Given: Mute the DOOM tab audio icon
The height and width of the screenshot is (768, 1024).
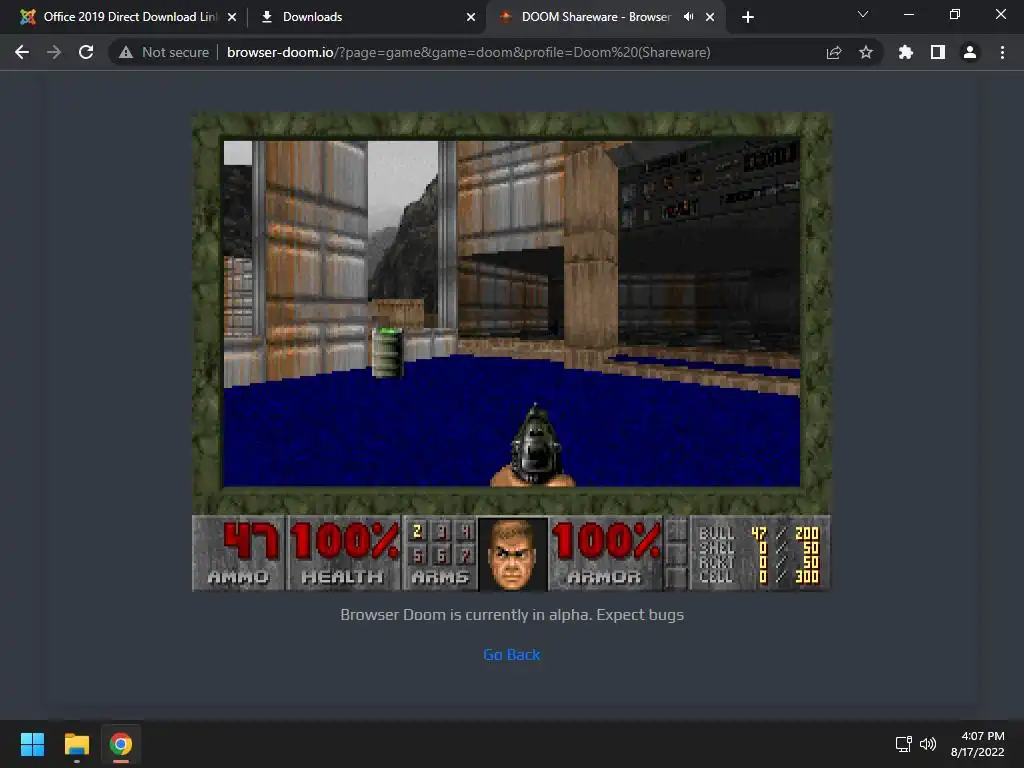Looking at the screenshot, I should coord(688,17).
